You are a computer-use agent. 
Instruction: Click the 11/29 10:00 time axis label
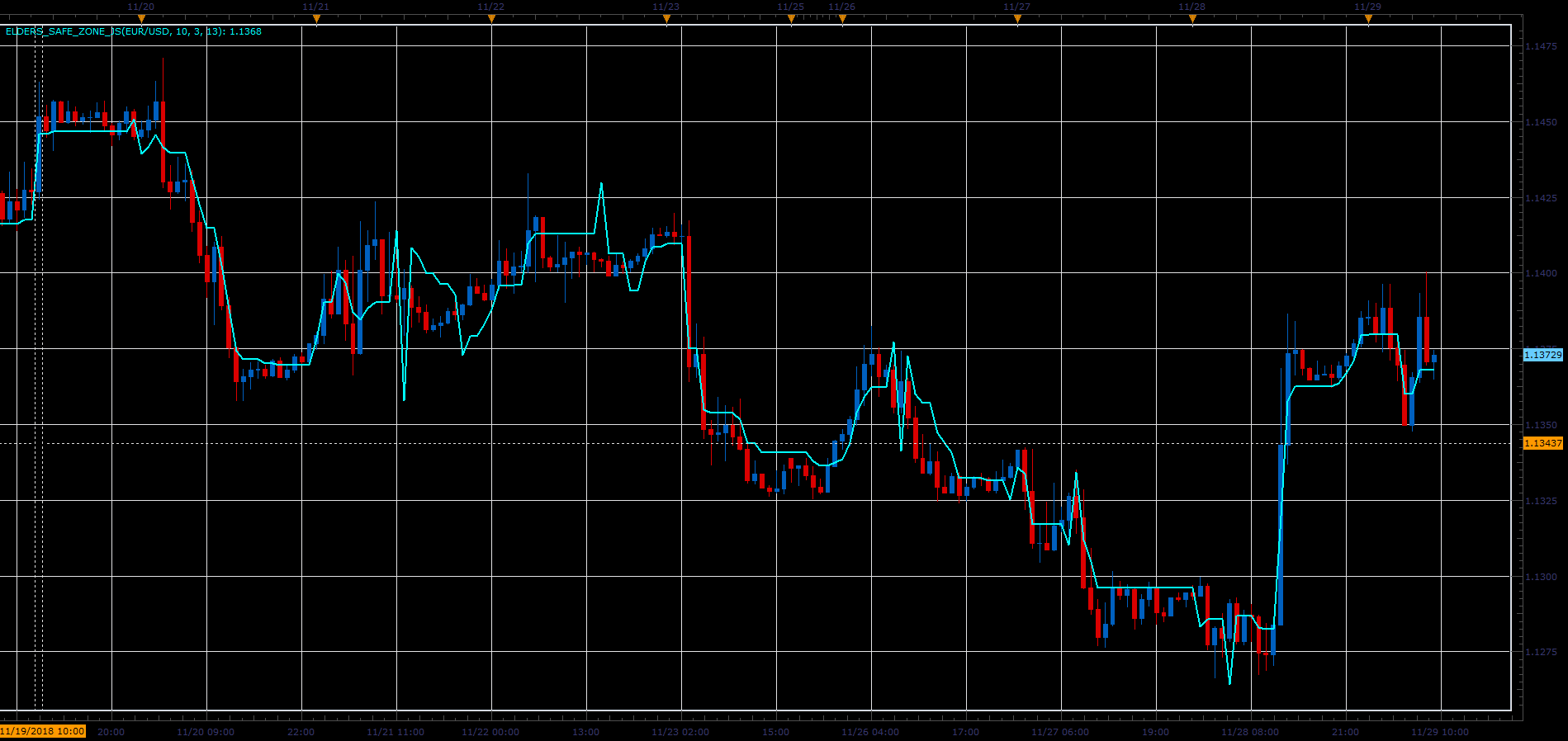[x=1441, y=732]
